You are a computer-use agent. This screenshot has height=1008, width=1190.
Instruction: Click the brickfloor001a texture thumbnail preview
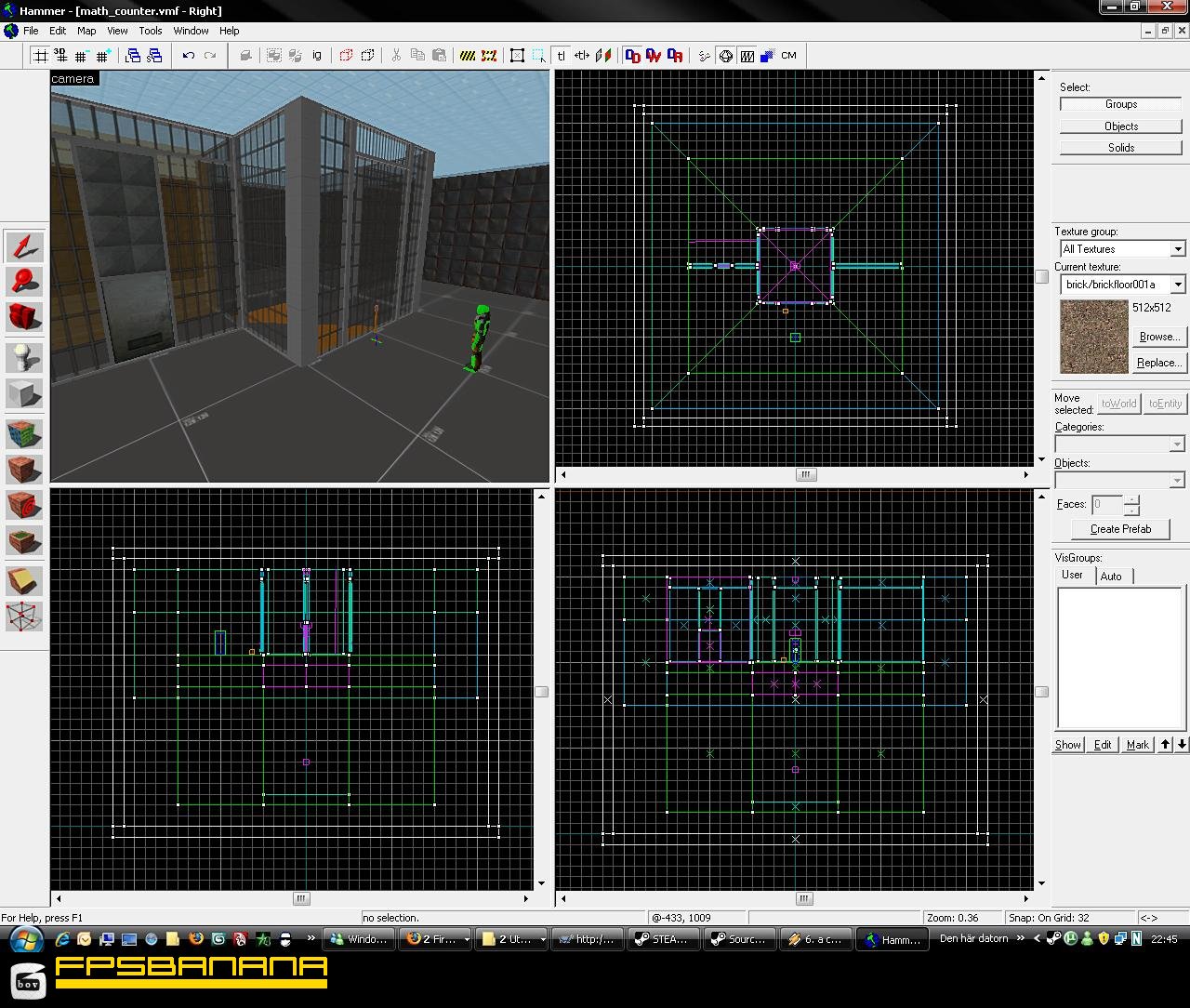tap(1093, 337)
